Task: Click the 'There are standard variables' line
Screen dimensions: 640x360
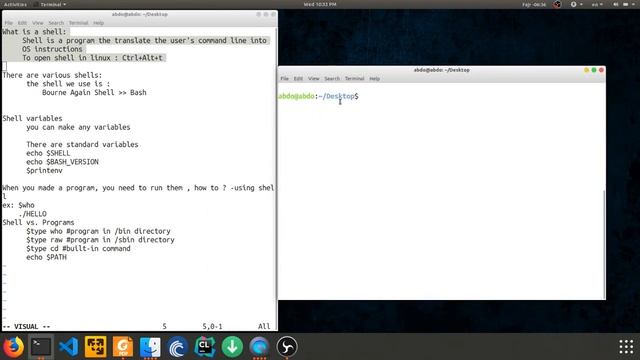Action: tap(82, 144)
